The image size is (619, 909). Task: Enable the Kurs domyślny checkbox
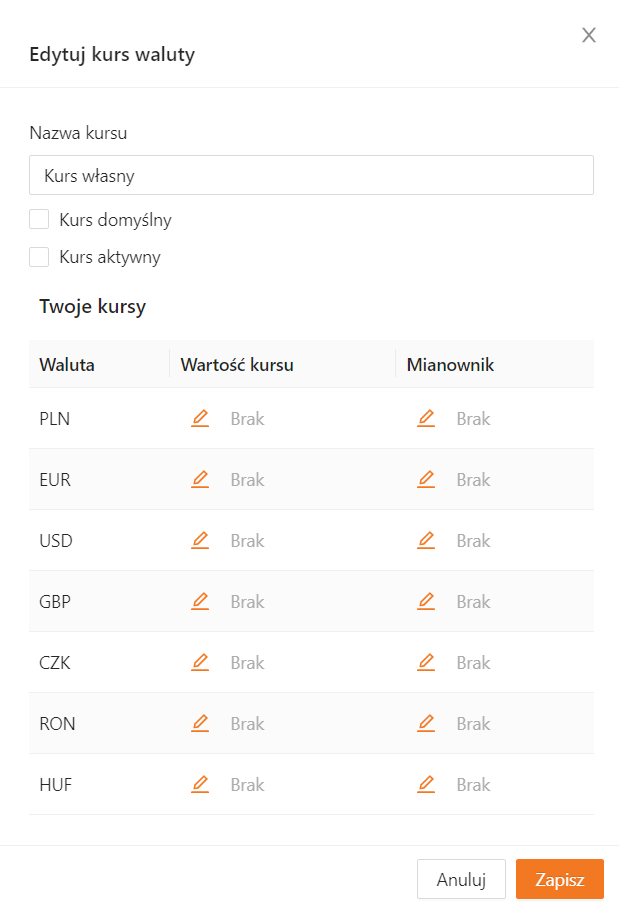(39, 220)
